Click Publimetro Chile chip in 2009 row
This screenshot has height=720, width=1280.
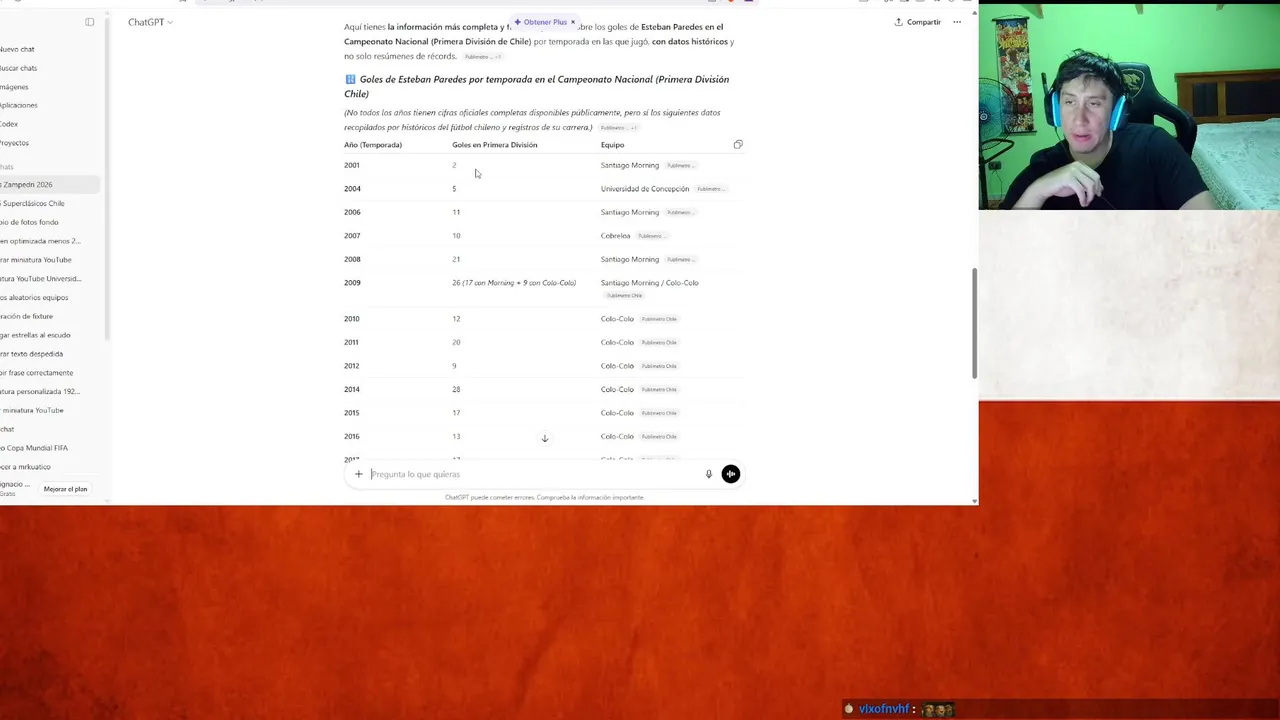pos(625,296)
